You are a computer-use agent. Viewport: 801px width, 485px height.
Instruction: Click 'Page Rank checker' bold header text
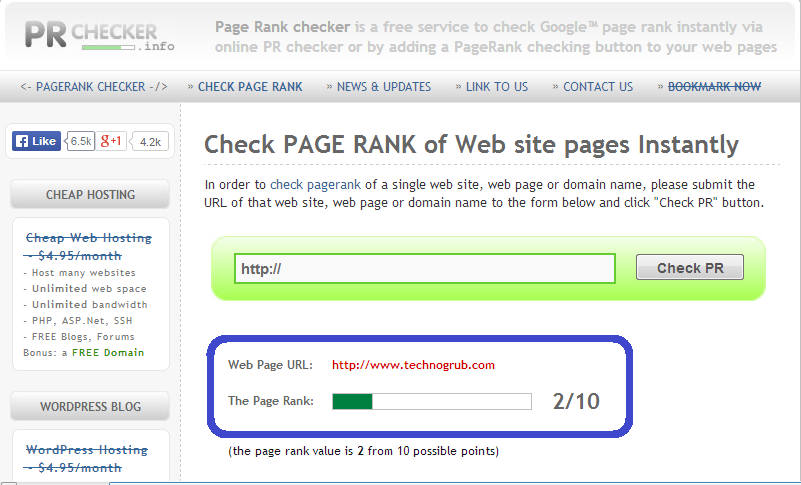coord(282,27)
